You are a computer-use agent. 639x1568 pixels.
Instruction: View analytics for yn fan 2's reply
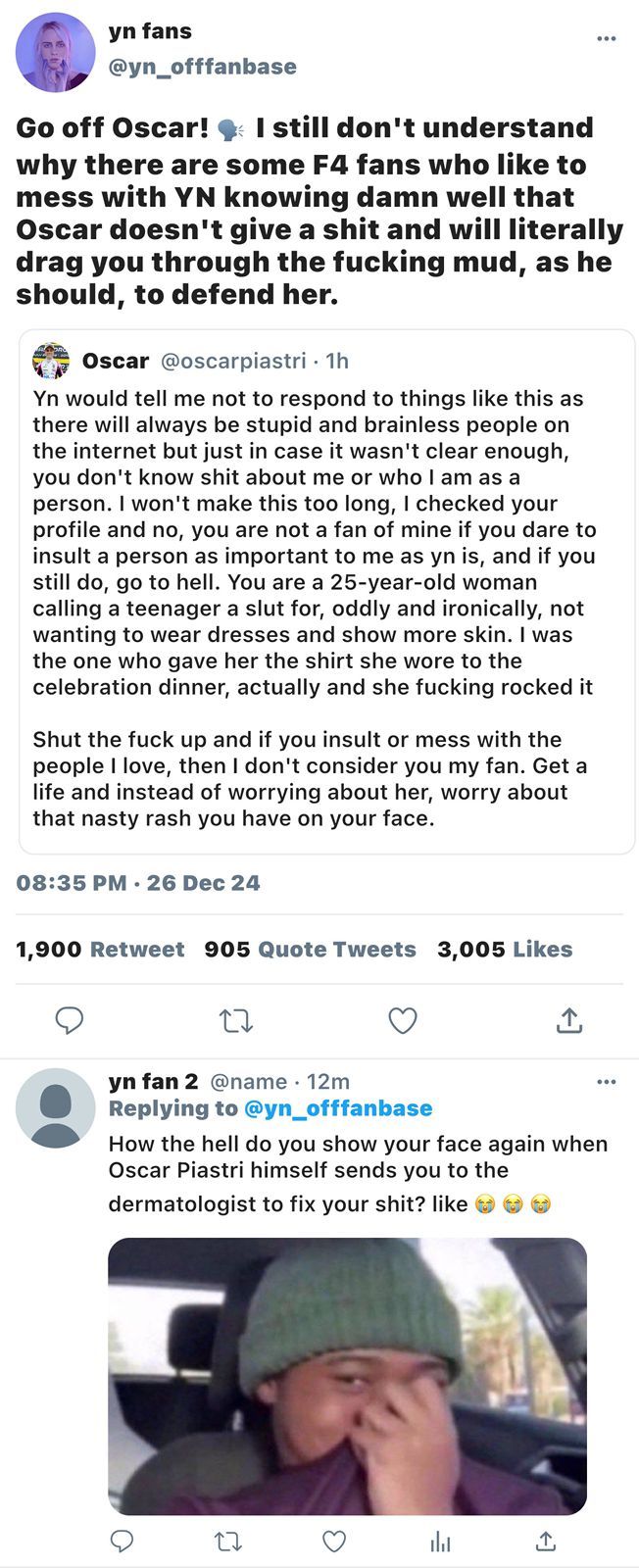[x=441, y=1542]
